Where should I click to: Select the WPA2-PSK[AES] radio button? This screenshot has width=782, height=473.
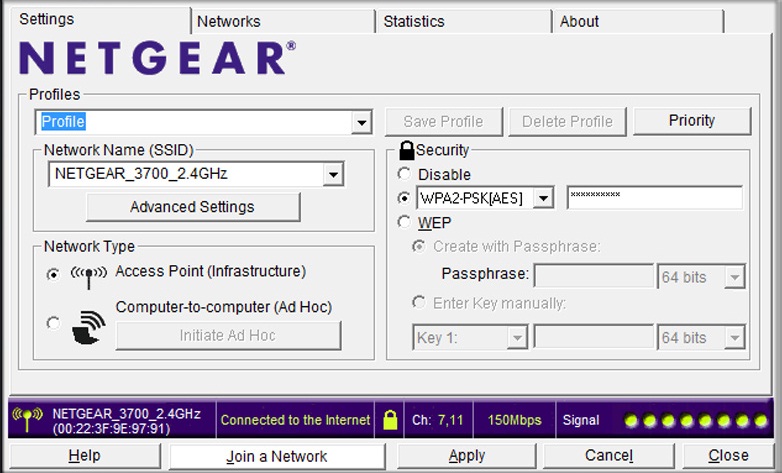tap(404, 198)
